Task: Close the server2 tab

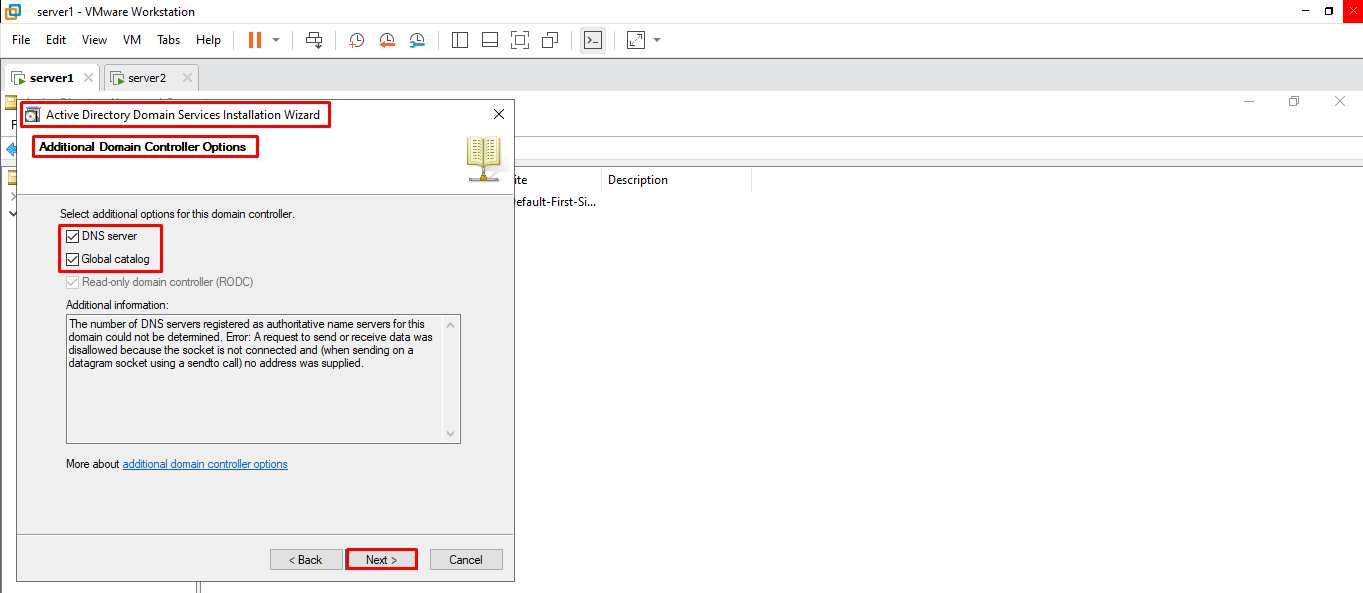Action: click(187, 77)
